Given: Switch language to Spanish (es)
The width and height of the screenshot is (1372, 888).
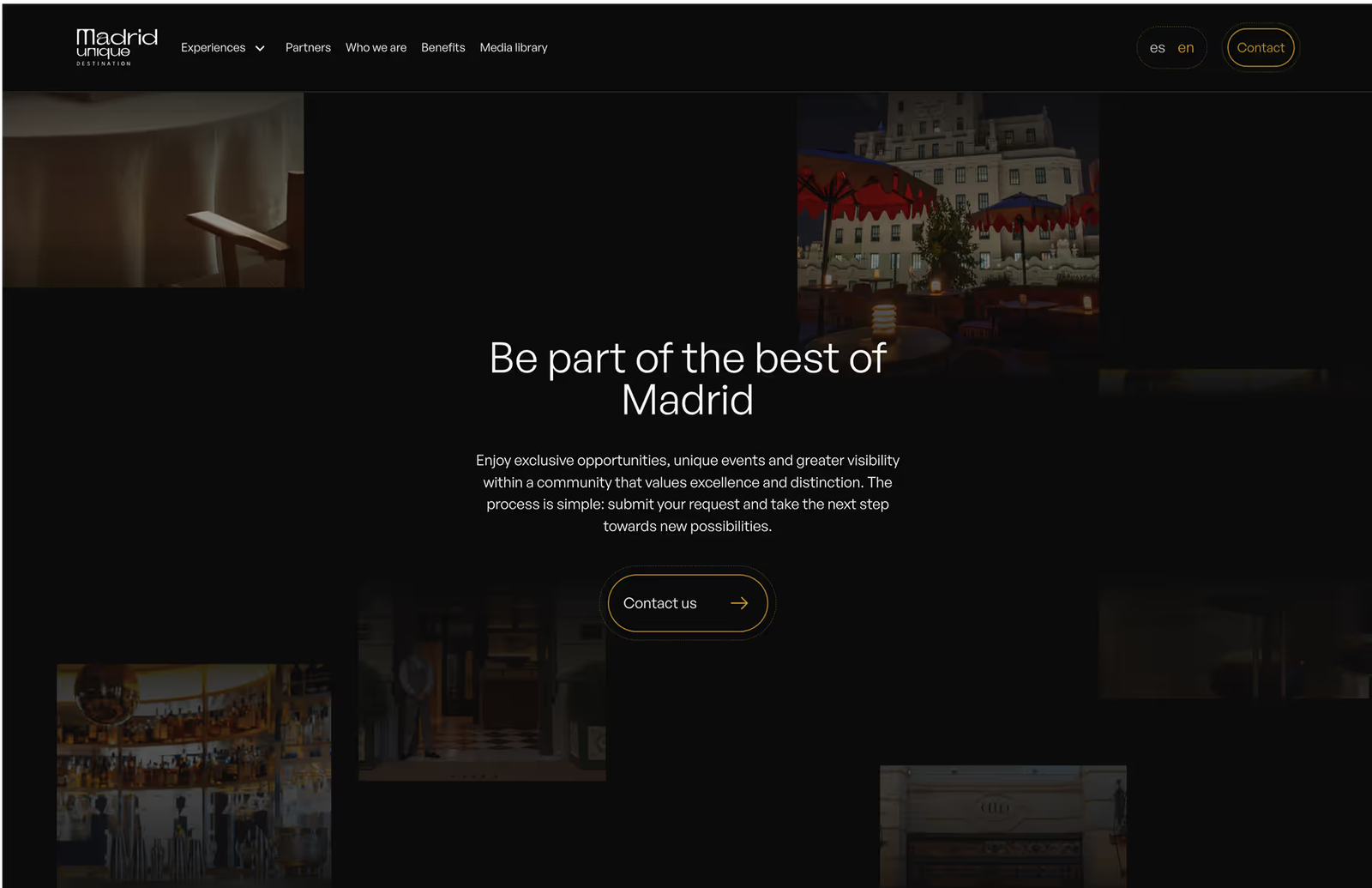Looking at the screenshot, I should (1158, 48).
